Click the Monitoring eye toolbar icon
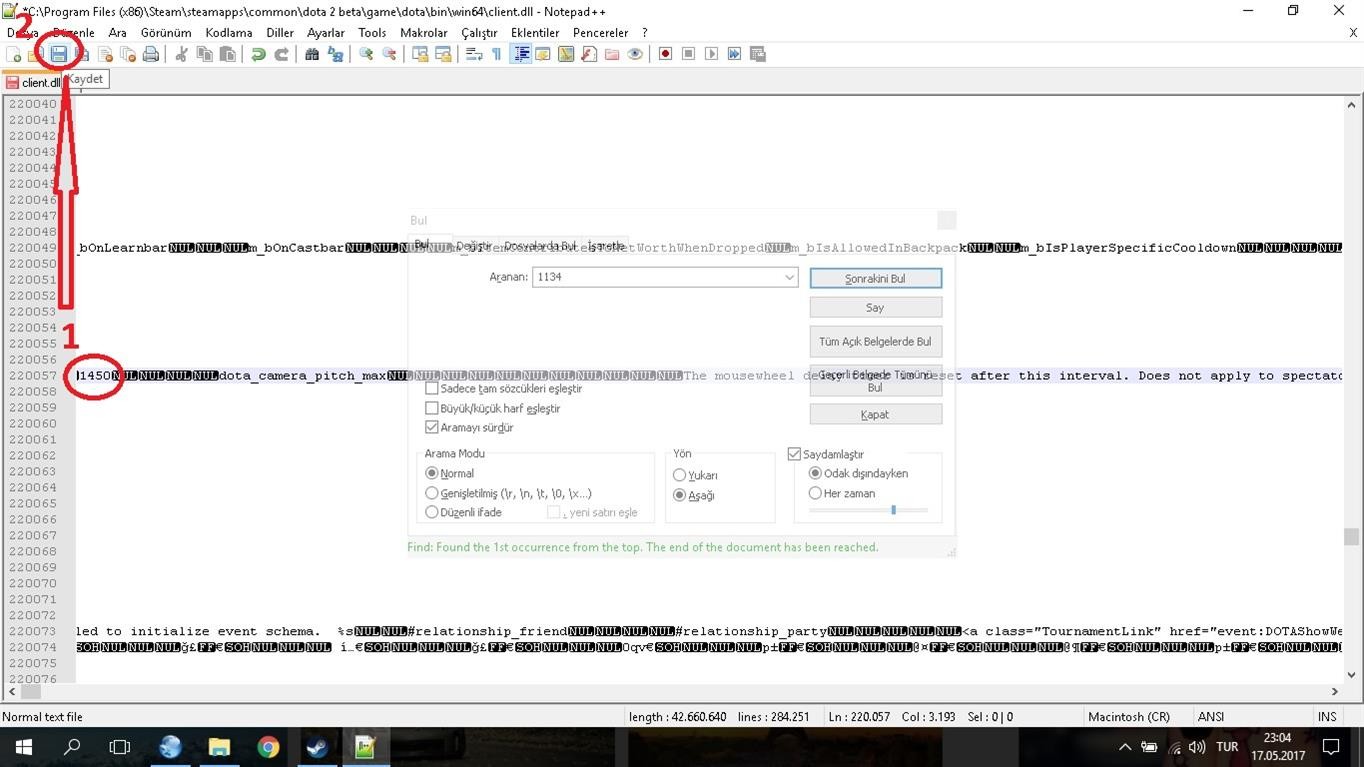Viewport: 1364px width, 767px height. 635,54
